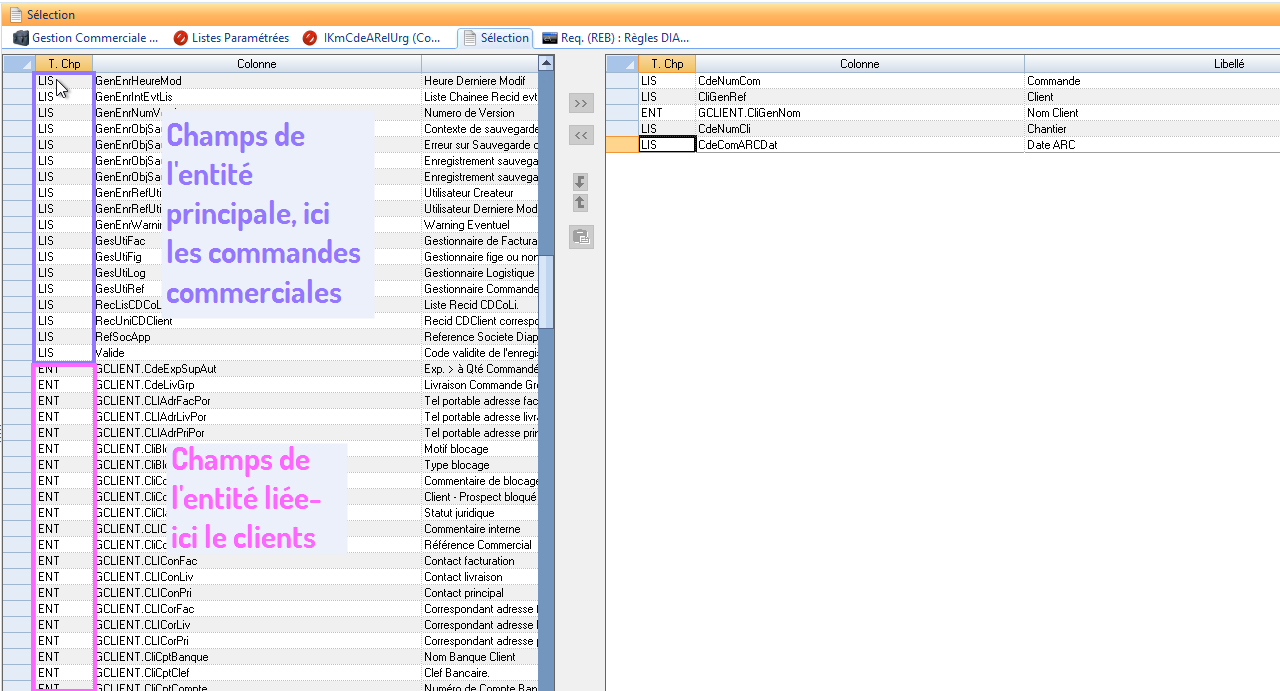Click the left list Colonne header
Viewport: 1280px width, 691px height.
click(x=257, y=64)
